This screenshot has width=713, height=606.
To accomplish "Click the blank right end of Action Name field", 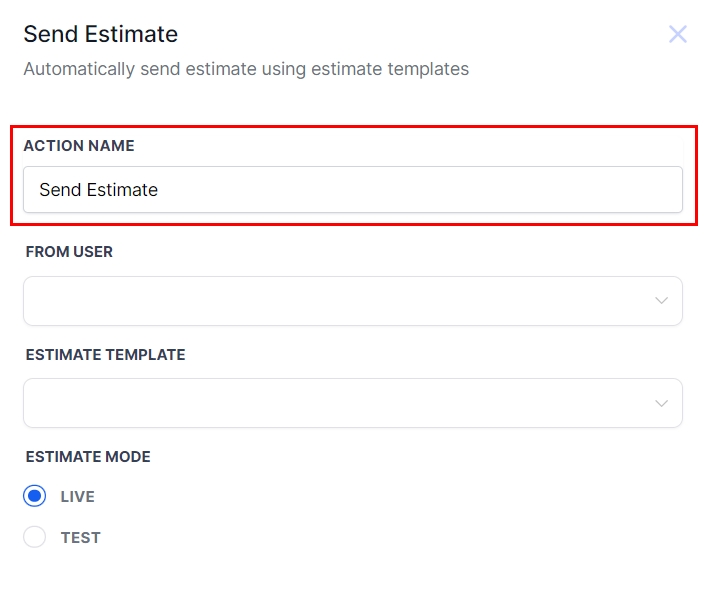I will click(x=620, y=190).
